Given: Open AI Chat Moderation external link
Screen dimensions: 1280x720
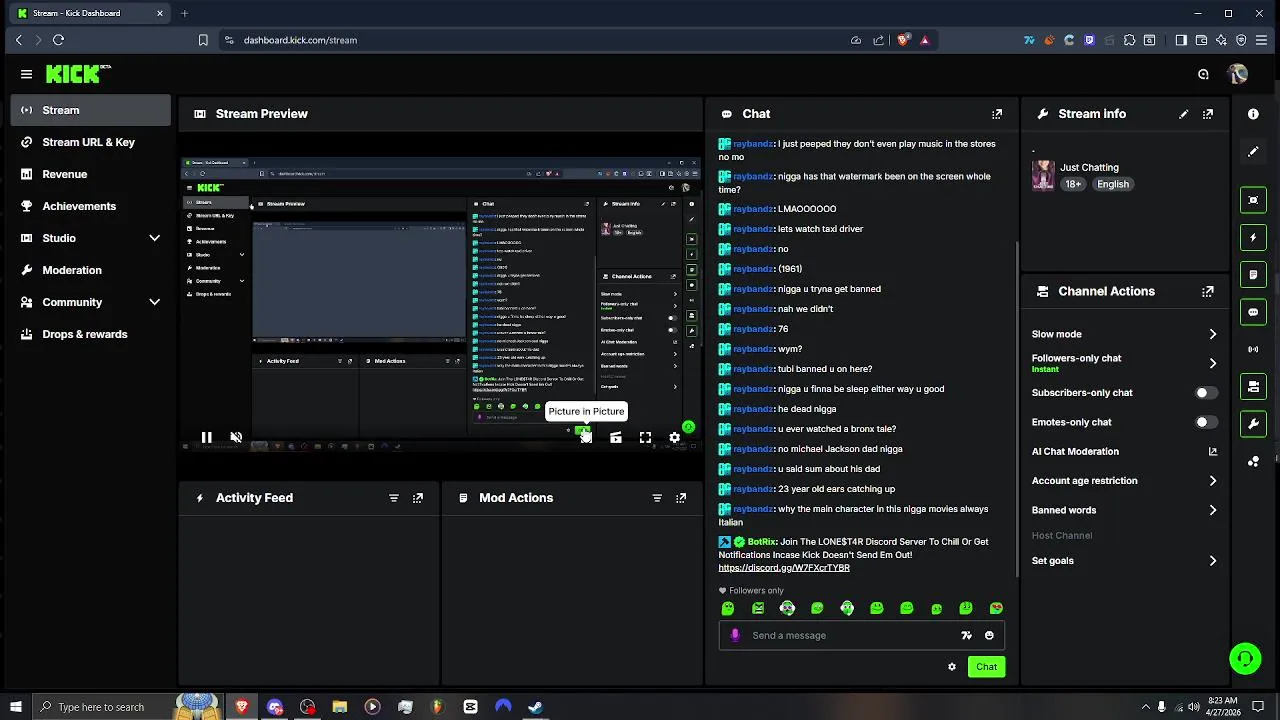Looking at the screenshot, I should [x=1213, y=452].
